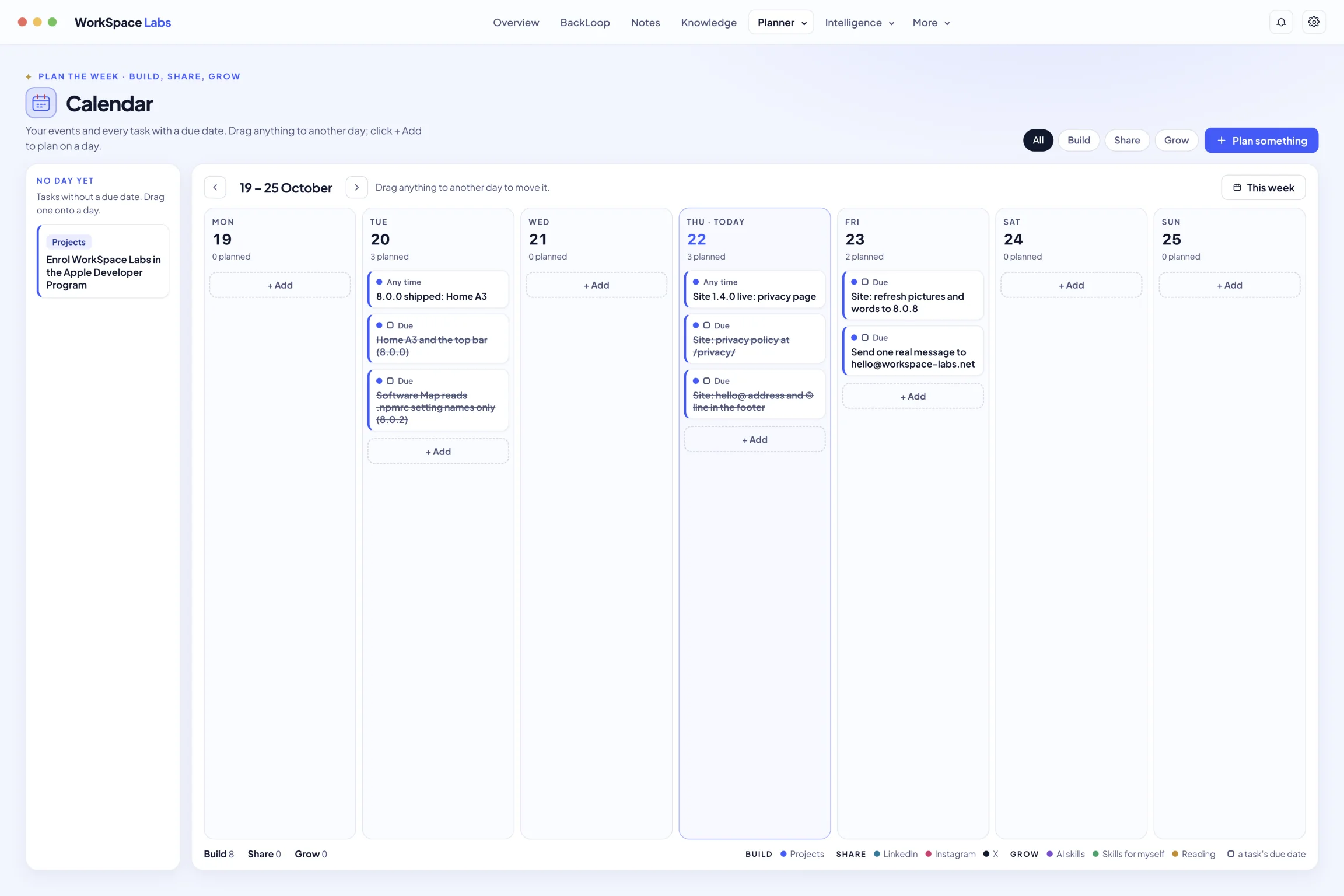The image size is (1344, 896).
Task: Click the Reading legend entry
Action: [x=1193, y=854]
